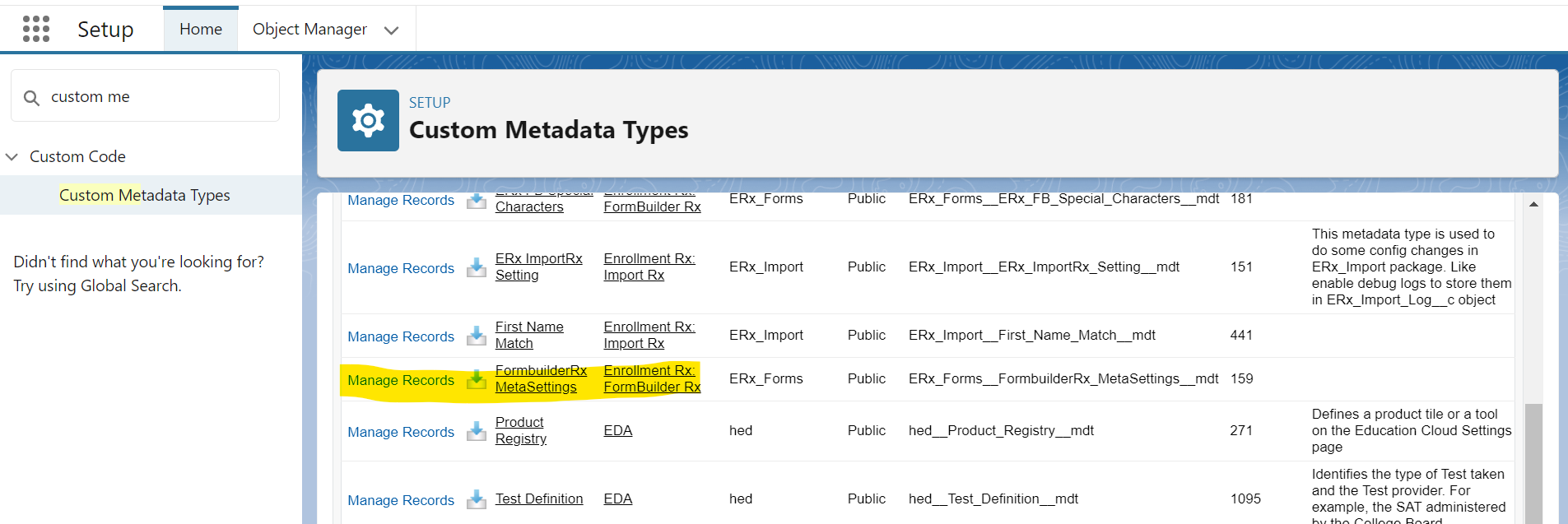Click the search magnifier icon in Quick Find

(31, 98)
